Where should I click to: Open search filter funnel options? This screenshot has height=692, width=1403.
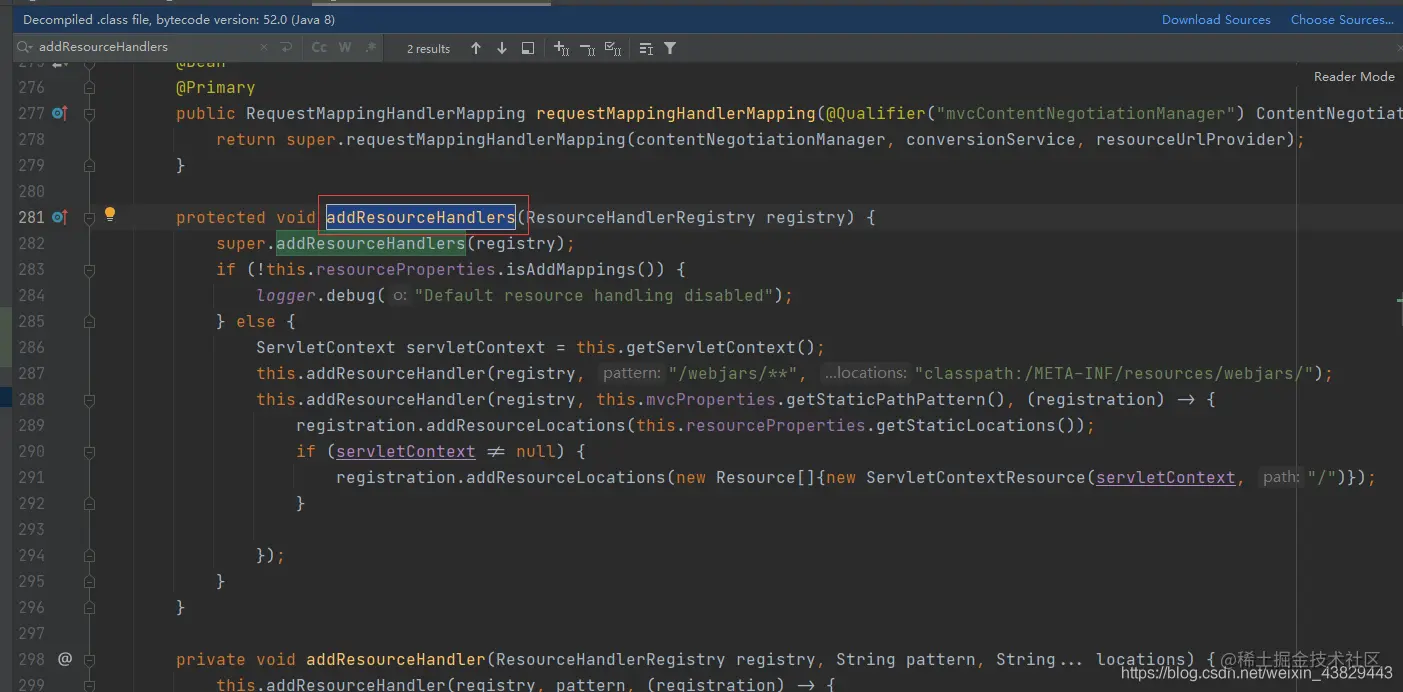tap(670, 48)
